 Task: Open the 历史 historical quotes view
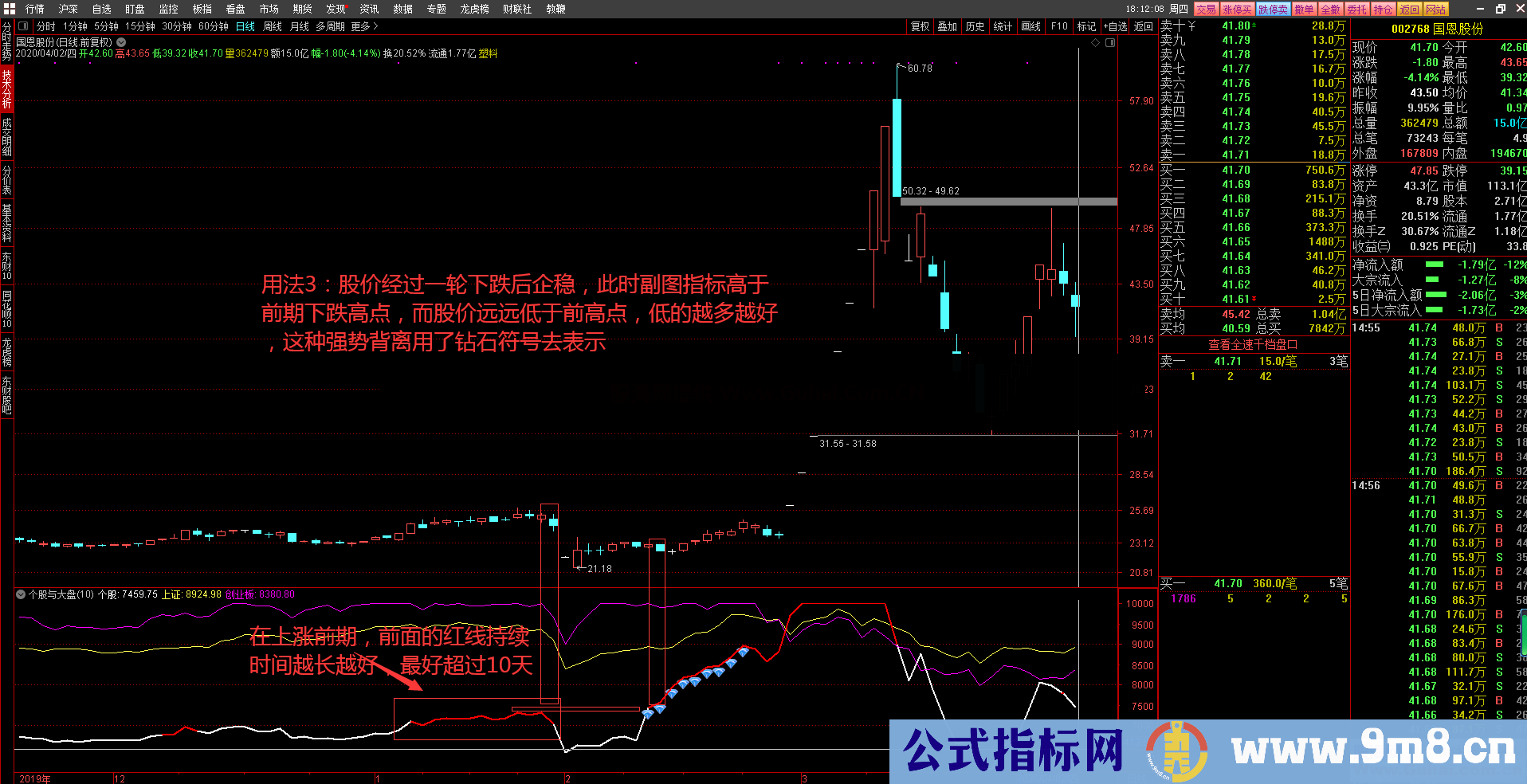975,26
